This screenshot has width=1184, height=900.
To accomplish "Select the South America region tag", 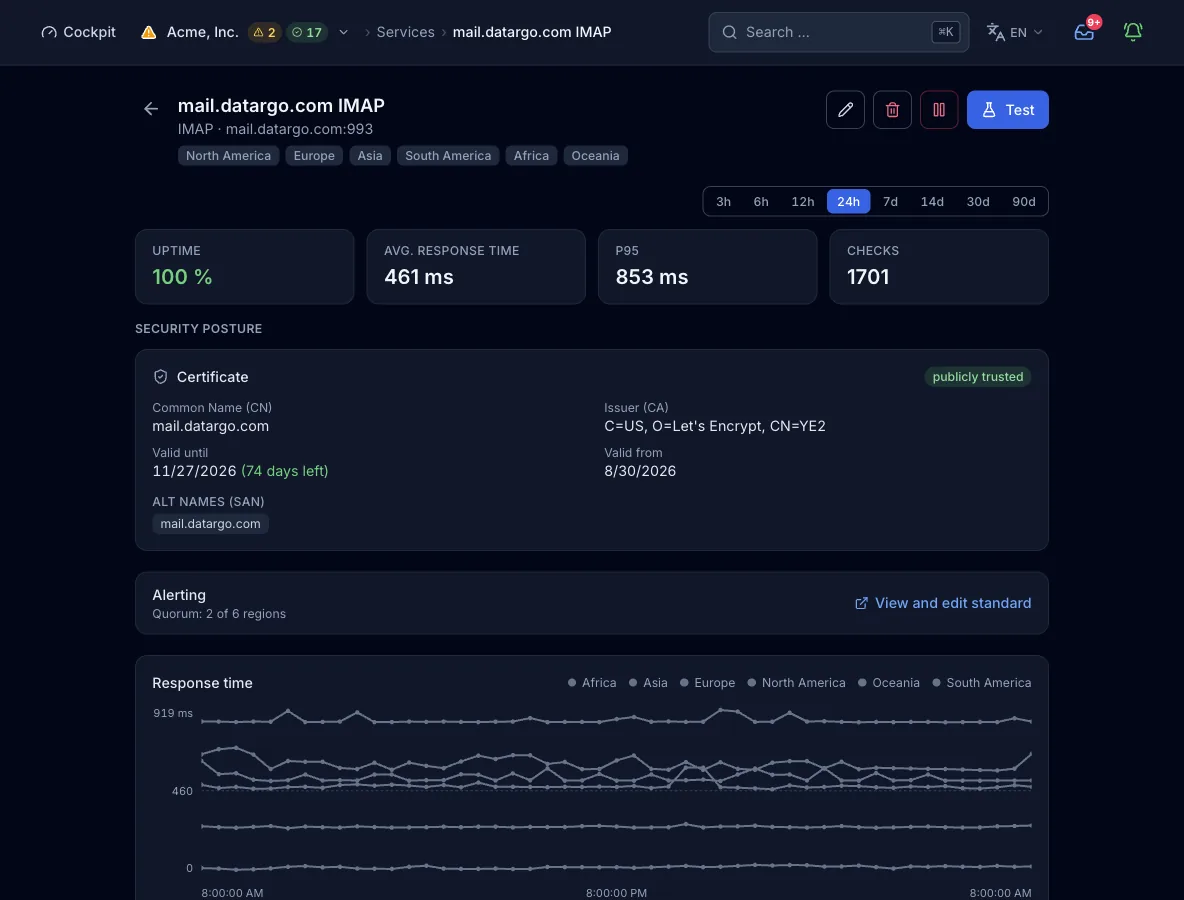I will point(448,156).
